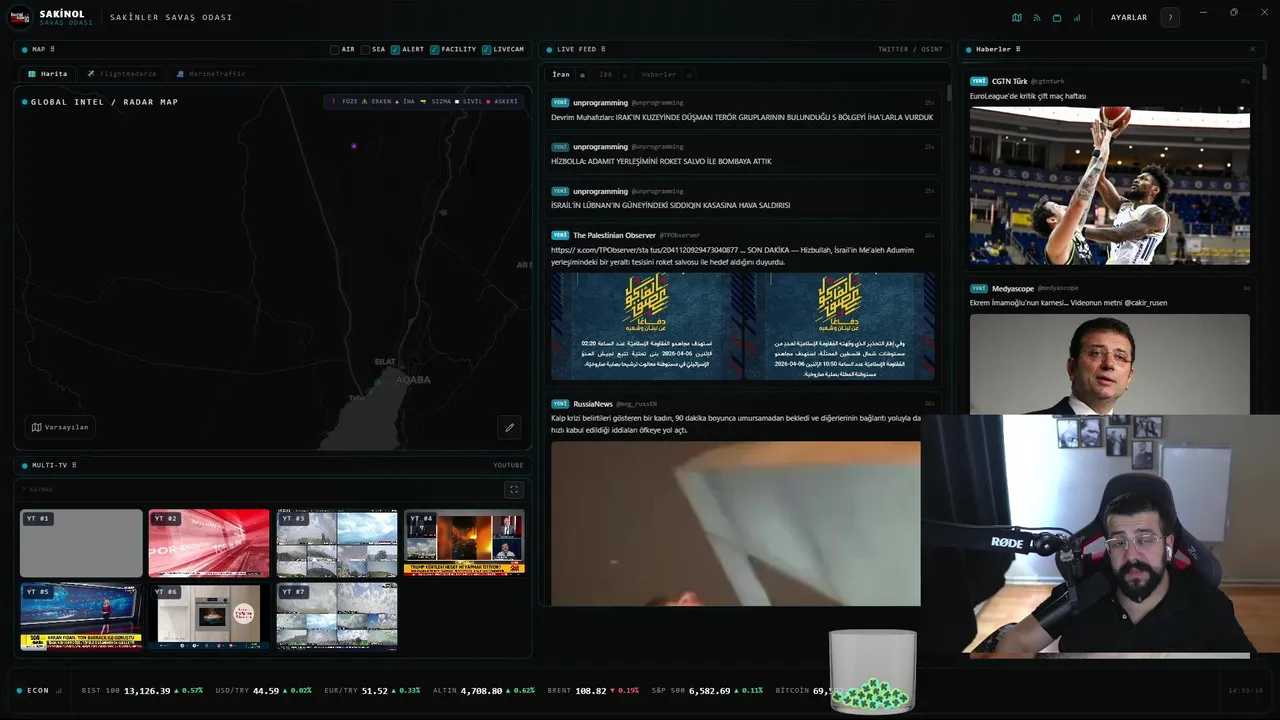The width and height of the screenshot is (1280, 720).
Task: Click the YOUTUBE label in Multi-TV
Action: pos(508,465)
